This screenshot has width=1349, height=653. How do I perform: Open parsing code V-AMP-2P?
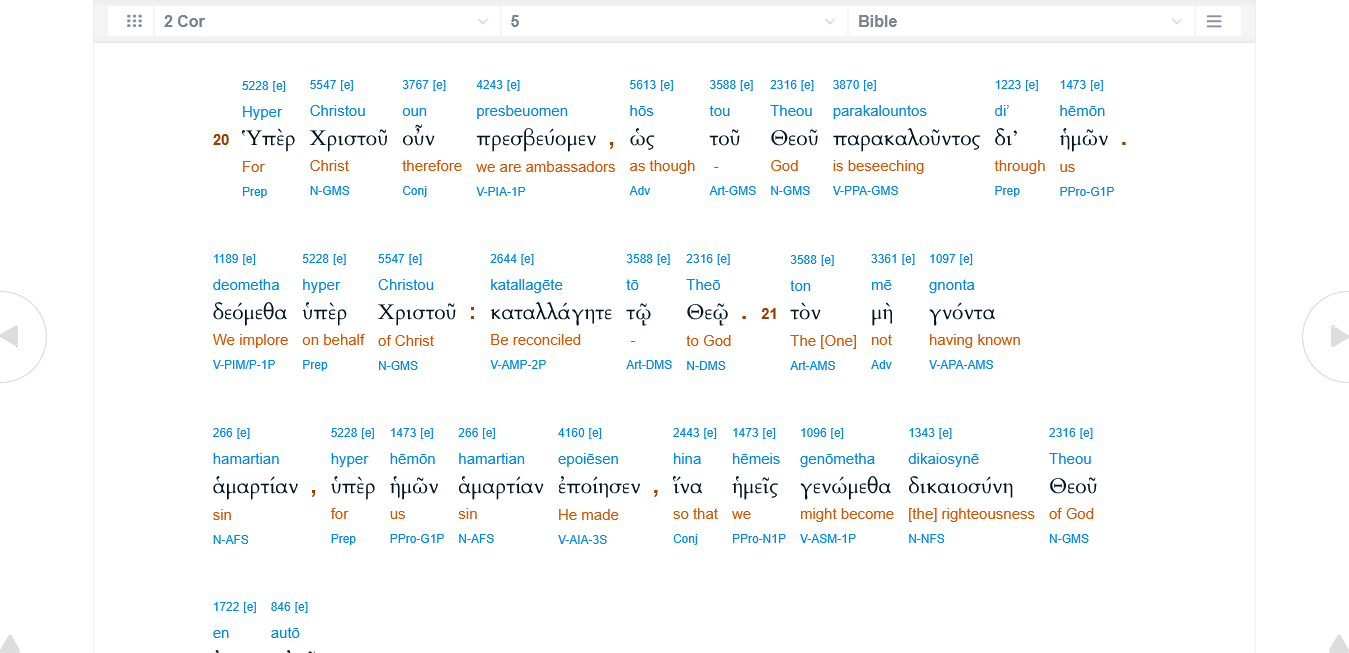517,365
